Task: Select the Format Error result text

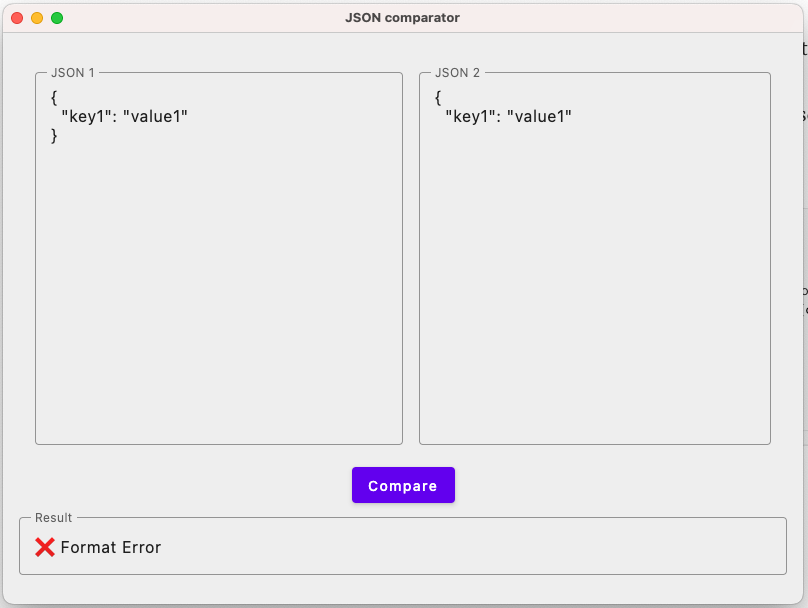Action: click(x=111, y=547)
